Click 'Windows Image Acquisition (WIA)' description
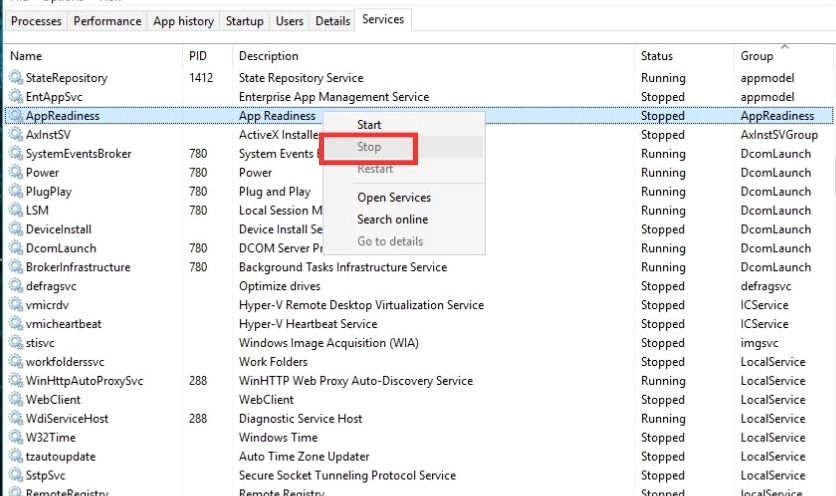 [x=328, y=343]
